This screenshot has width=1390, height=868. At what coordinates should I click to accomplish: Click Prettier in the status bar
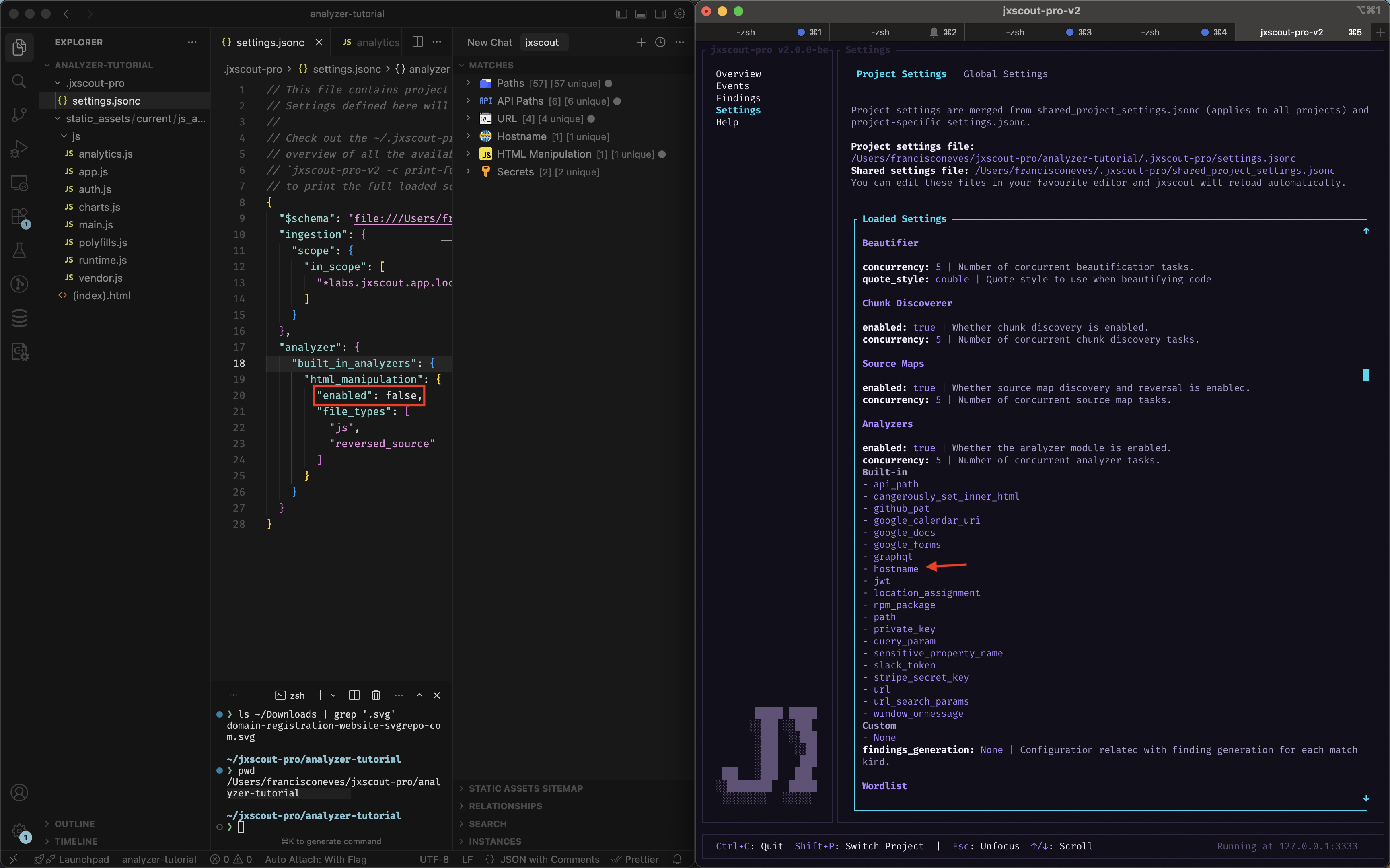[635, 860]
